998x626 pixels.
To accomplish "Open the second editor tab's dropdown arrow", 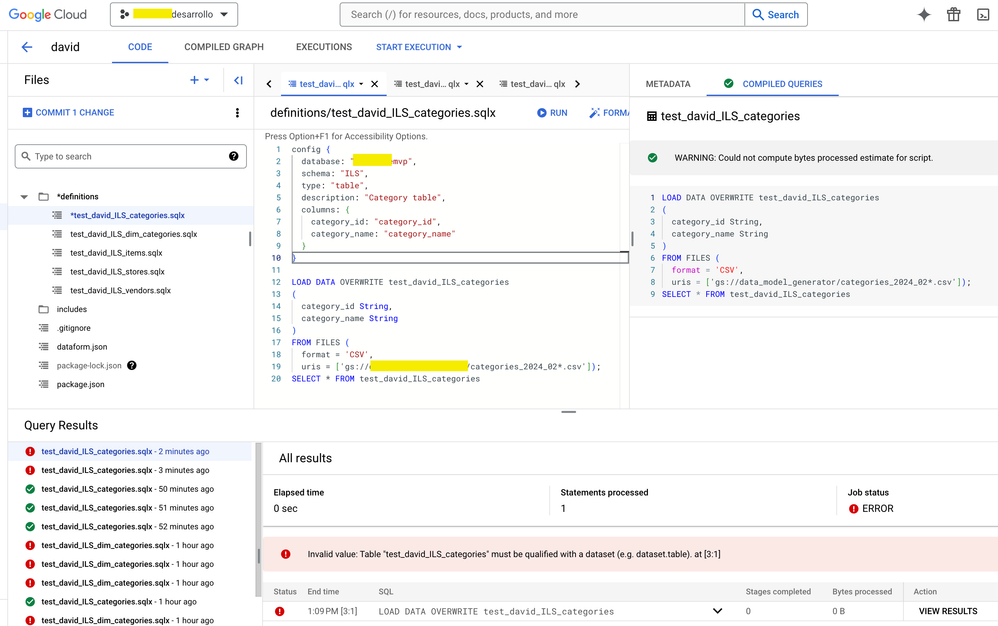I will coord(466,84).
